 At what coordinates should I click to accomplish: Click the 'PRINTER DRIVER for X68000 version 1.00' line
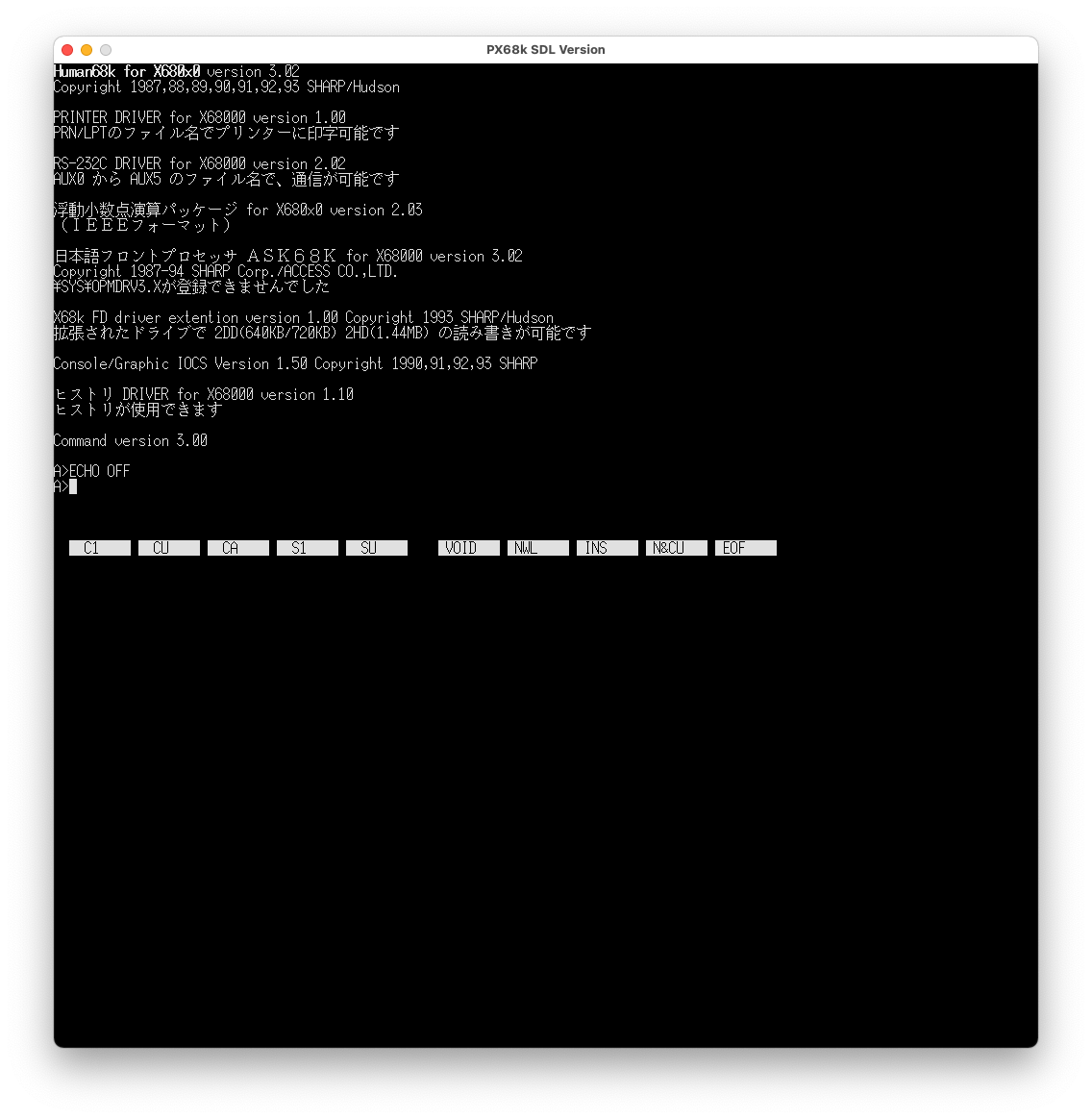[x=200, y=117]
